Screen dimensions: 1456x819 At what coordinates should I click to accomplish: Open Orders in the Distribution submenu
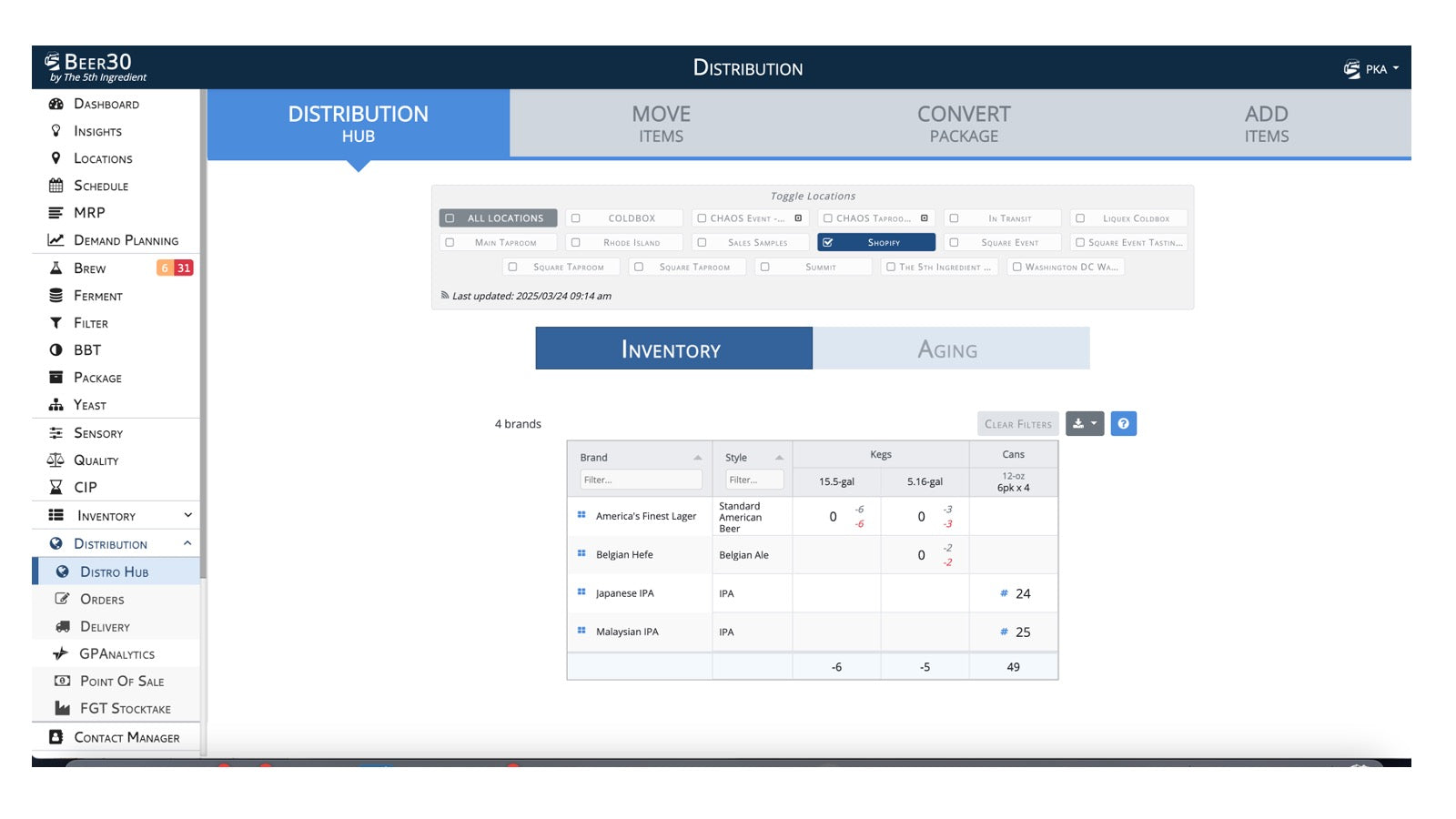click(102, 600)
